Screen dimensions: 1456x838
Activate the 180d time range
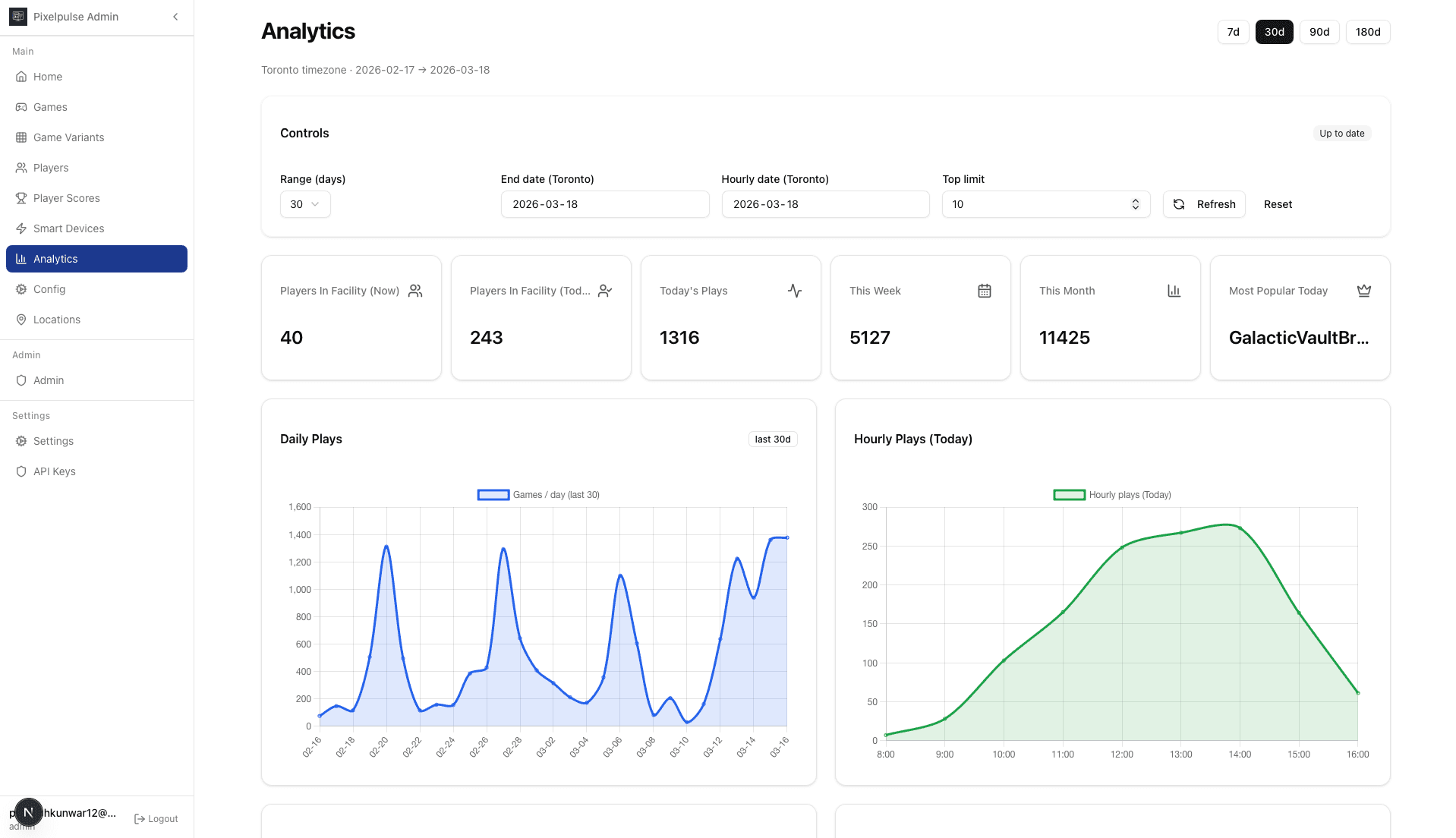(x=1367, y=32)
